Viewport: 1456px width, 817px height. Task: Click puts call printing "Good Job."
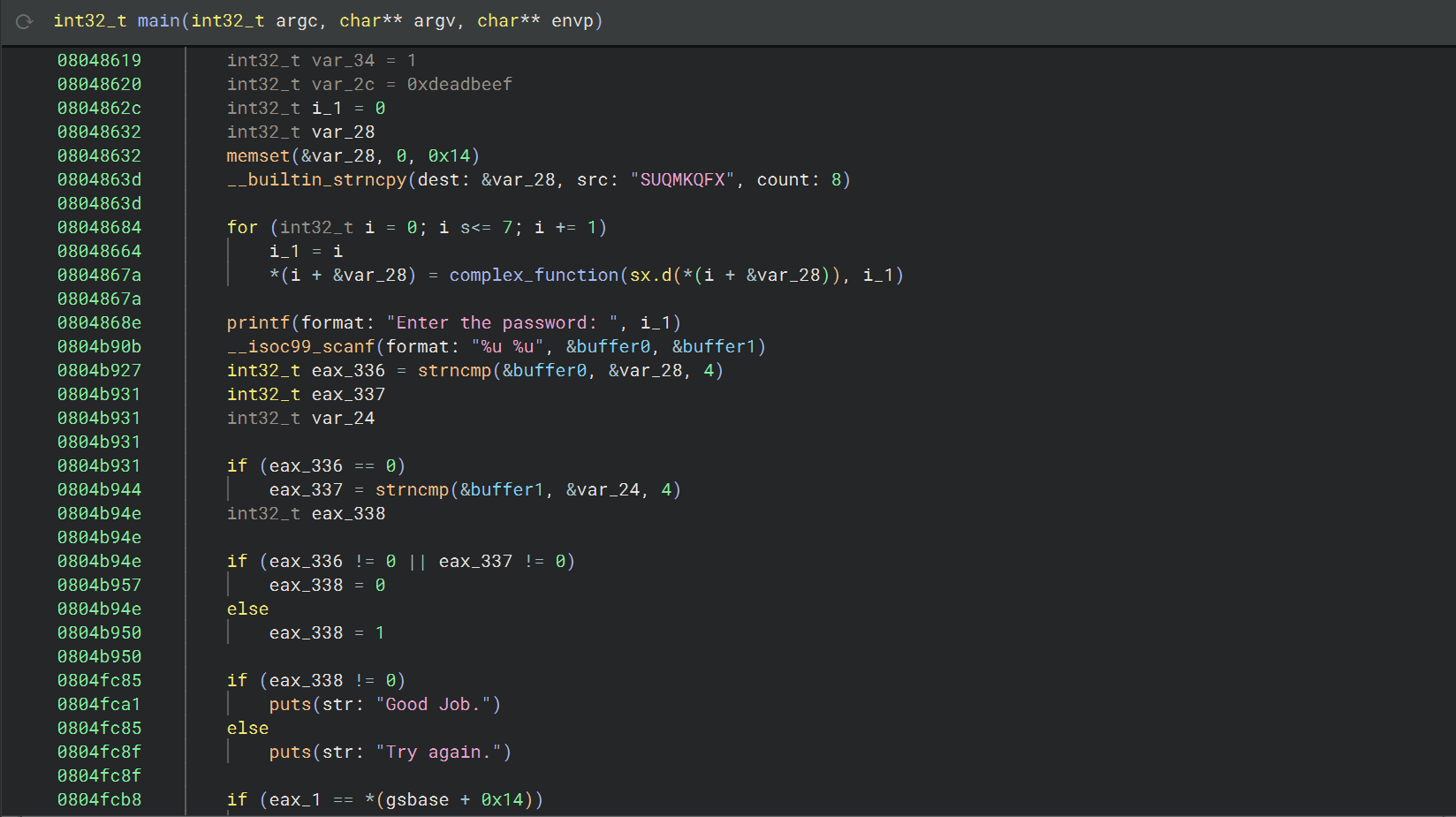pos(290,704)
